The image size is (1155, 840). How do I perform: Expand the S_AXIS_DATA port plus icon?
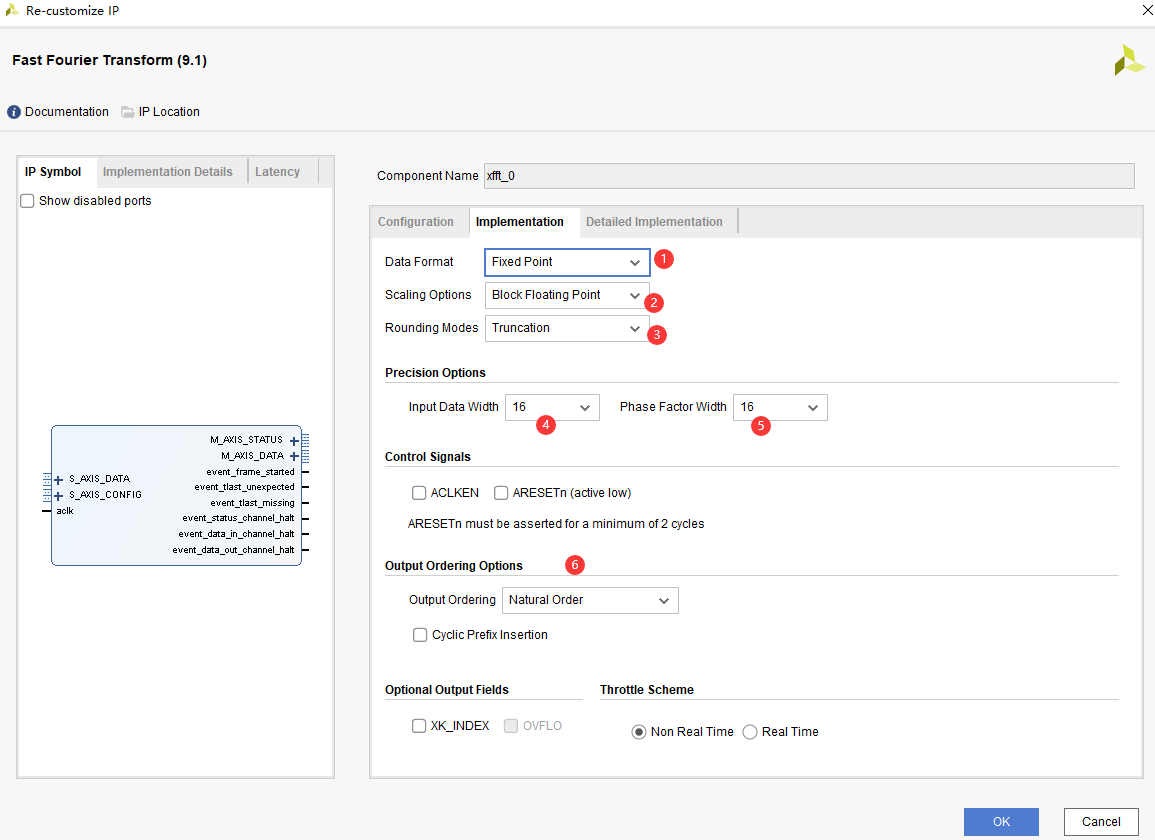tap(59, 480)
